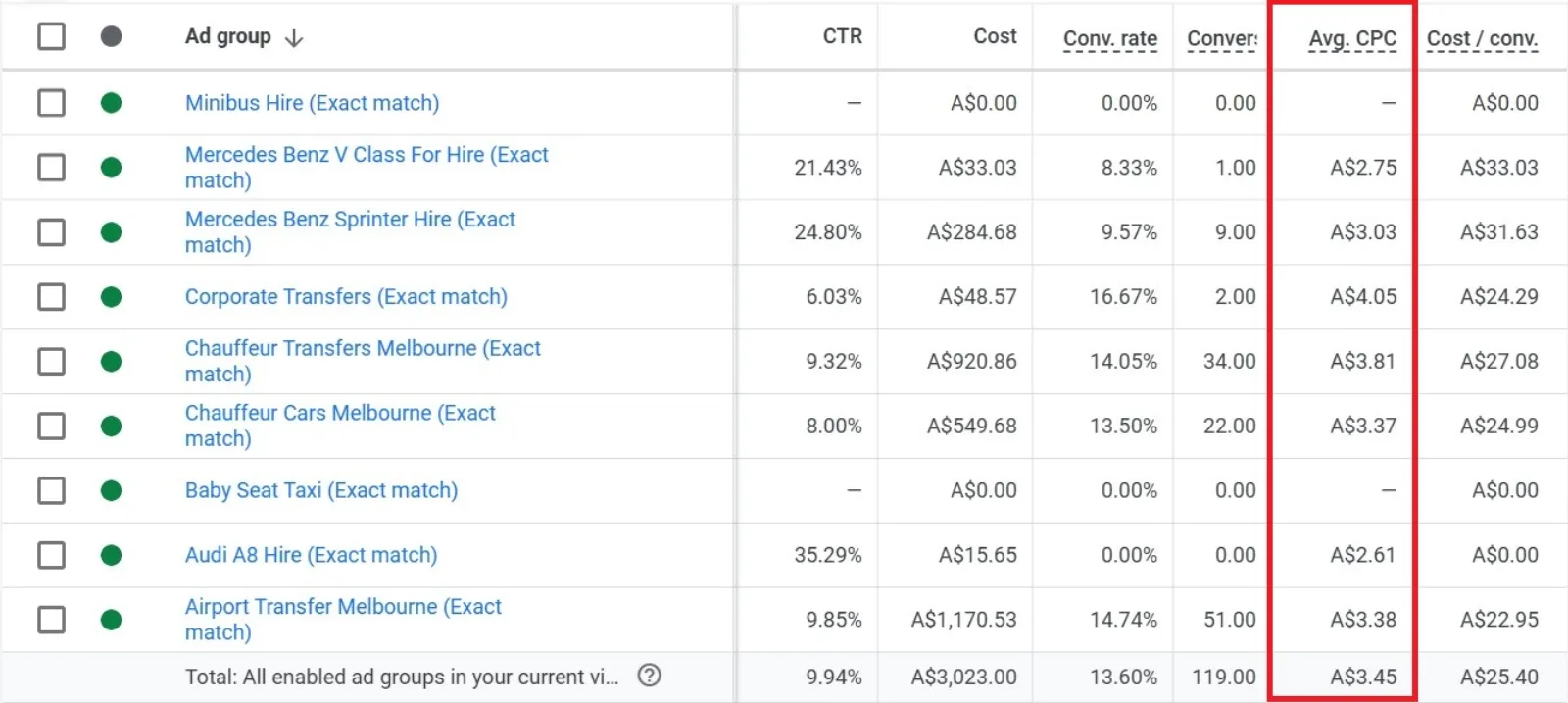Click the Total: All enabled ad groups label
This screenshot has width=1568, height=703.
[402, 677]
